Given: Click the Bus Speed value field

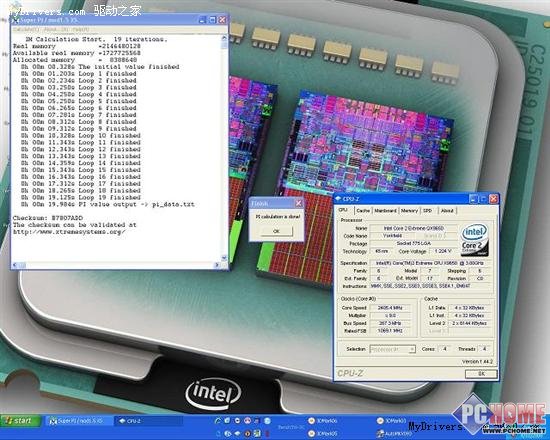Looking at the screenshot, I should 390,323.
